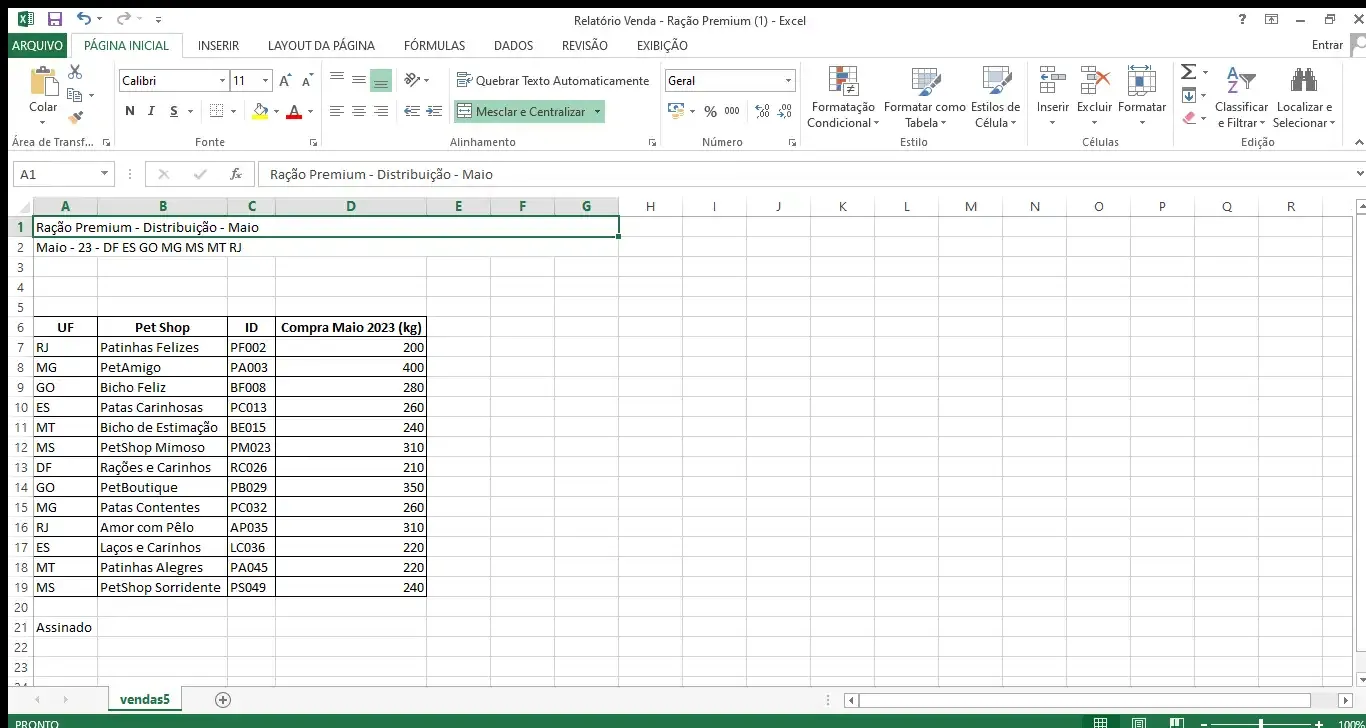This screenshot has height=728, width=1366.
Task: Click Entrar sign-in link
Action: click(x=1327, y=45)
